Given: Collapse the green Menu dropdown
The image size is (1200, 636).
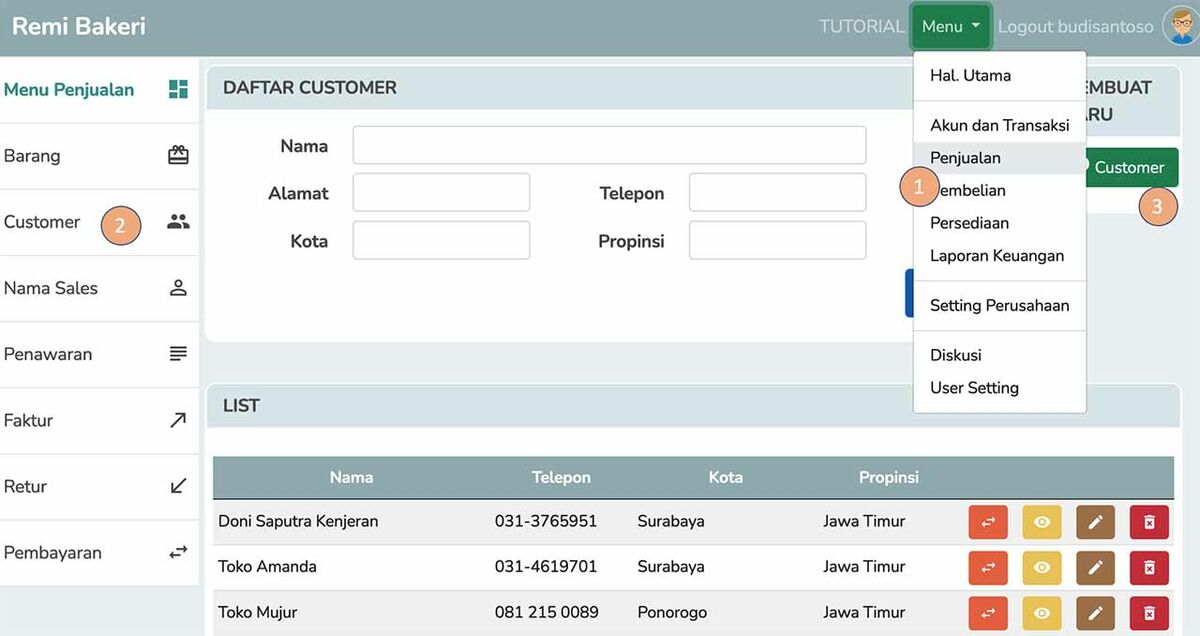Looking at the screenshot, I should click(950, 27).
